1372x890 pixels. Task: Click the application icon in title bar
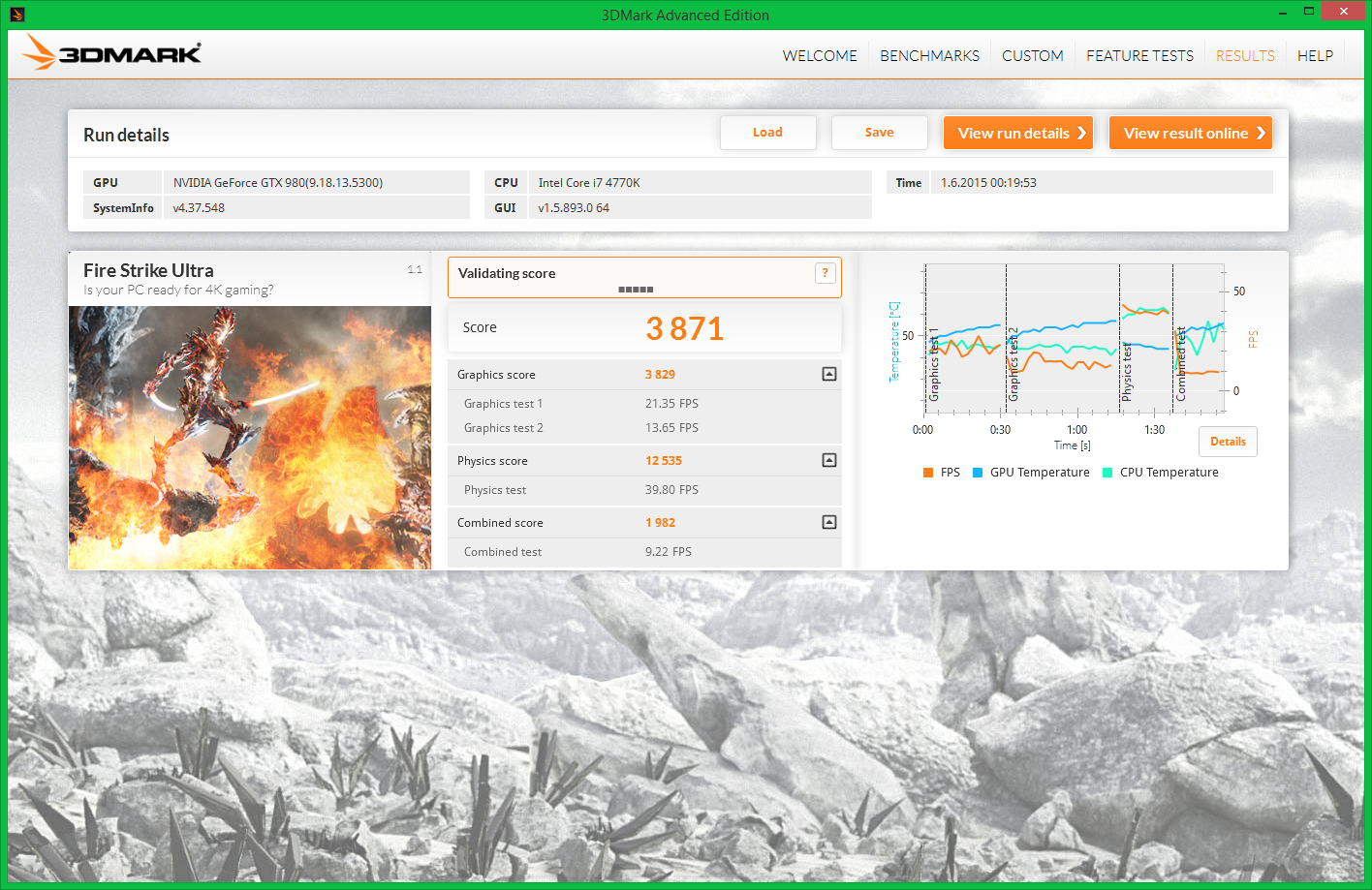[x=16, y=15]
